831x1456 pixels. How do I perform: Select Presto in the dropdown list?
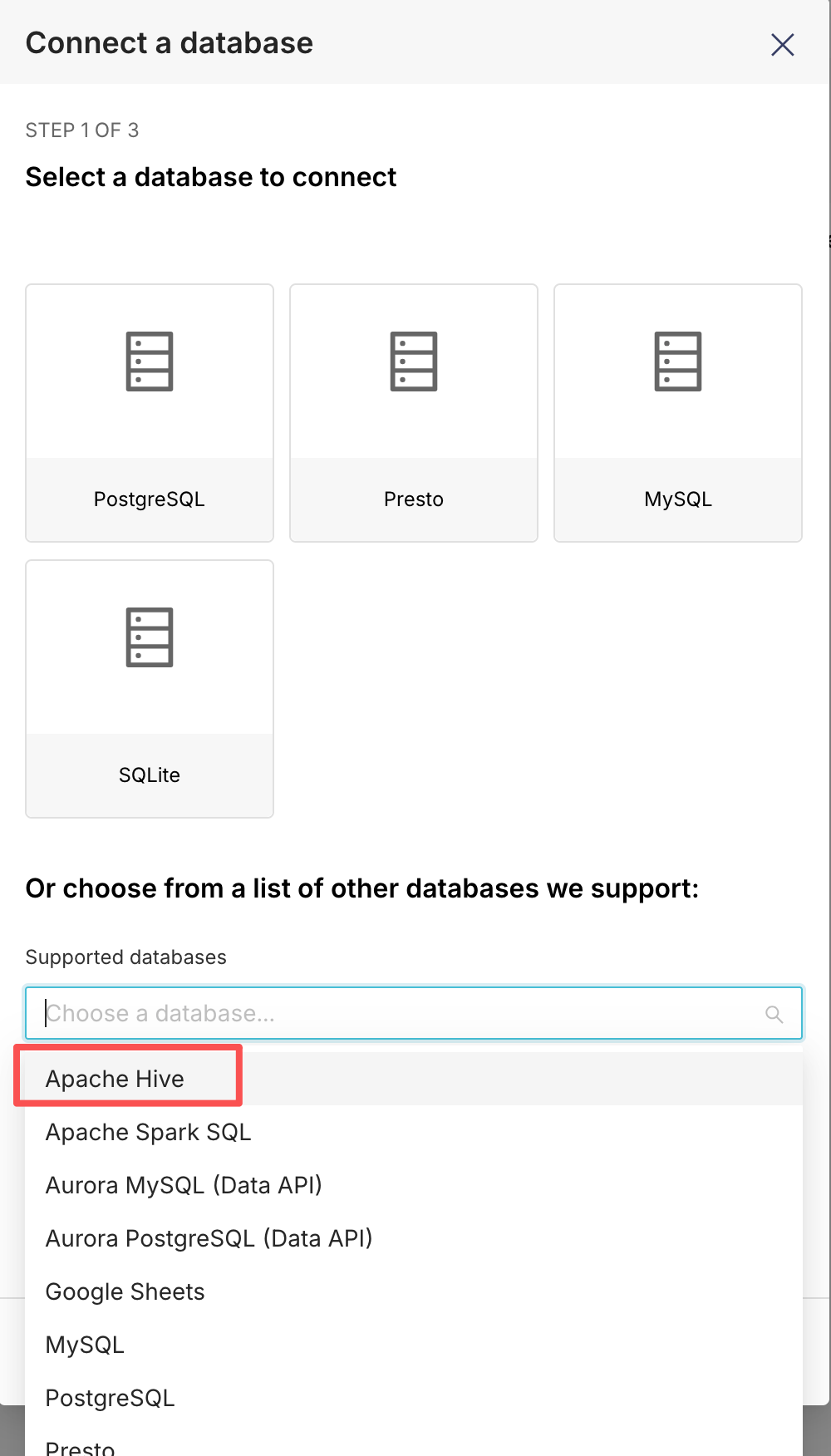coord(81,1446)
